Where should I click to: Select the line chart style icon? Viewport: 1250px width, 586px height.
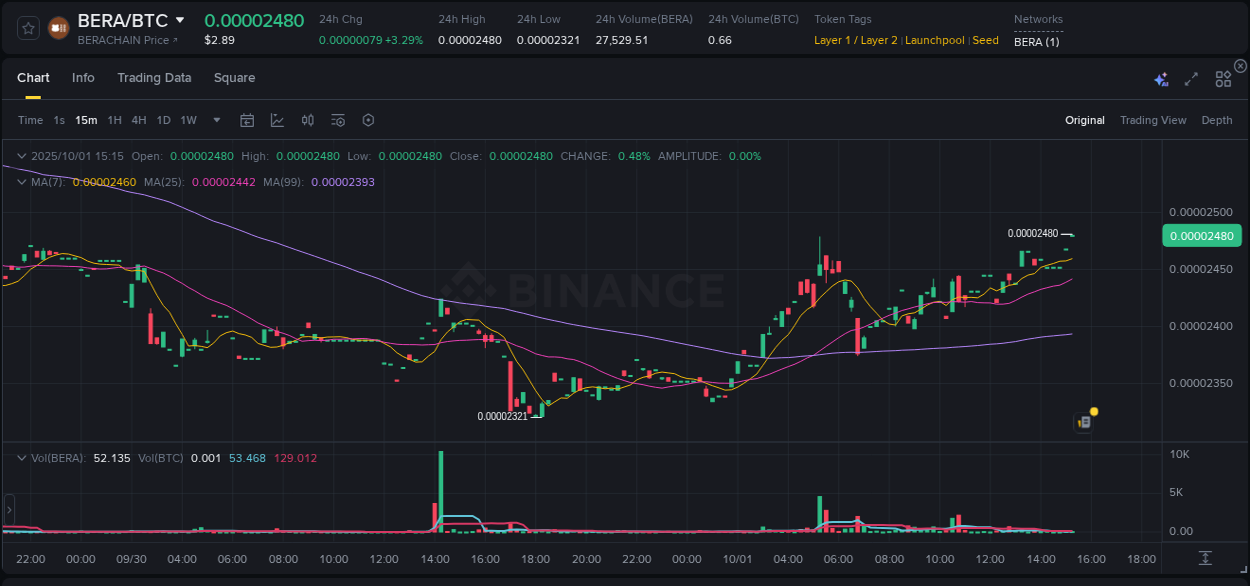point(277,120)
